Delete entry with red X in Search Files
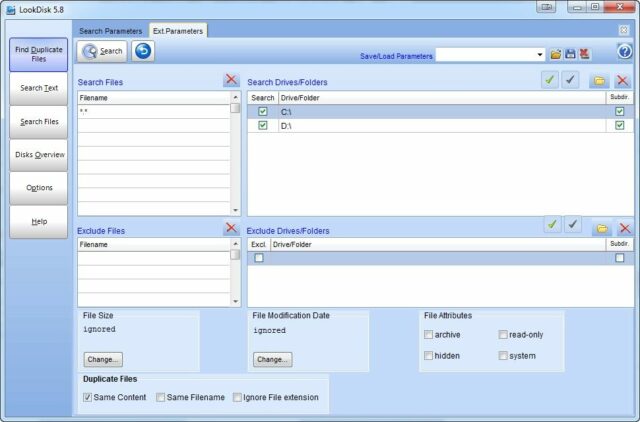The width and height of the screenshot is (640, 422). coord(231,80)
